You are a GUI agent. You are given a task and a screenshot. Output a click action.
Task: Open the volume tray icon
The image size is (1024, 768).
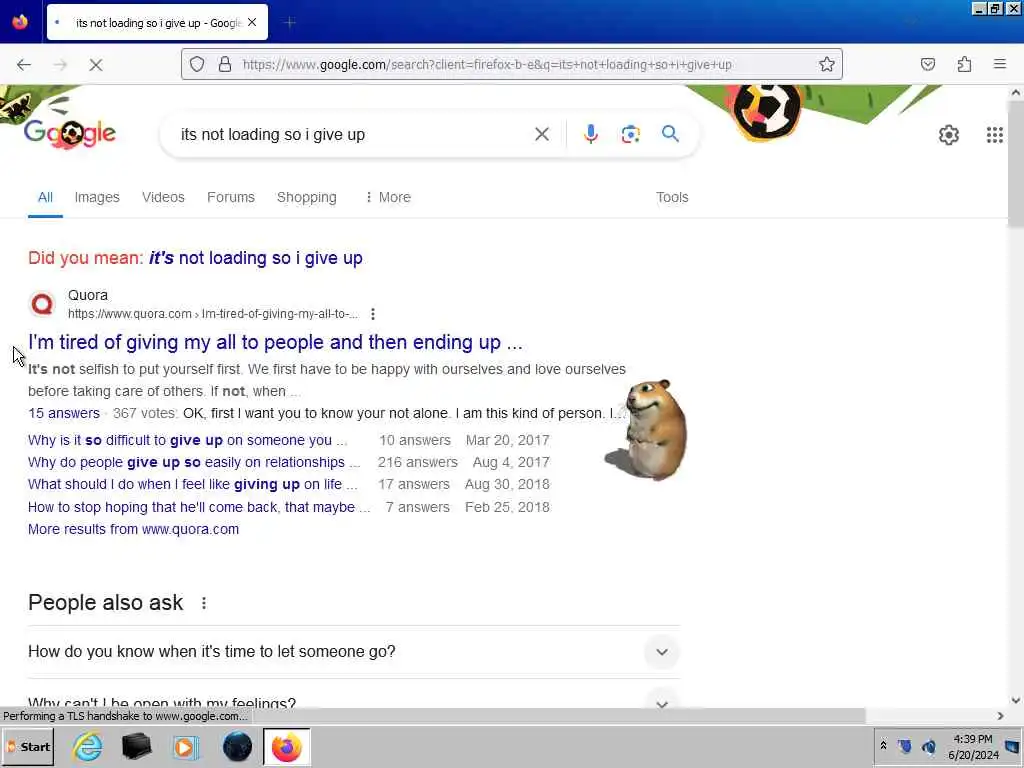(929, 746)
